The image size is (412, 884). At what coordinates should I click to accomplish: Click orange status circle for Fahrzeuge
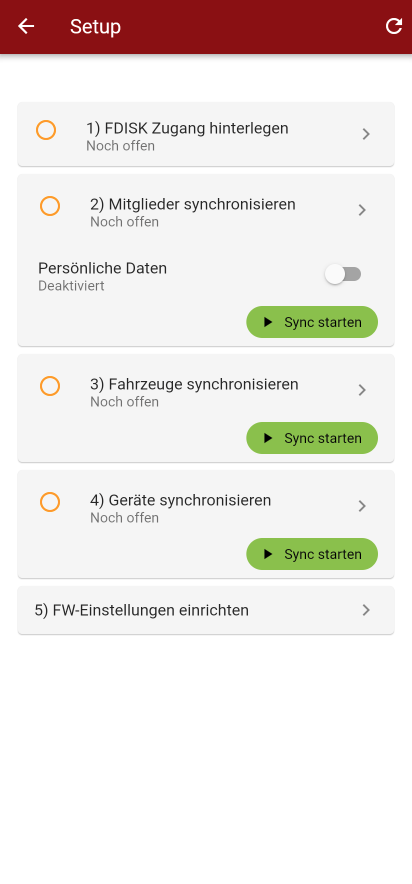[x=50, y=386]
